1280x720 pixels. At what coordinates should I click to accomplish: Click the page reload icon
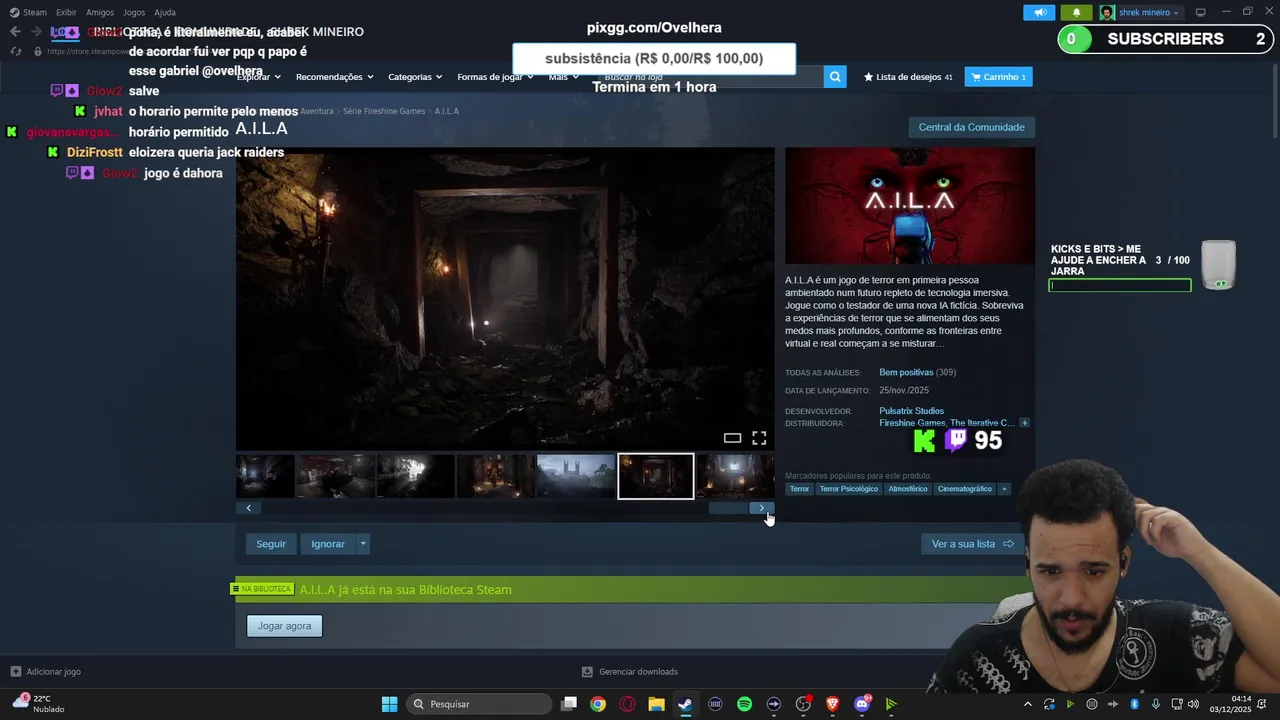pyautogui.click(x=15, y=51)
